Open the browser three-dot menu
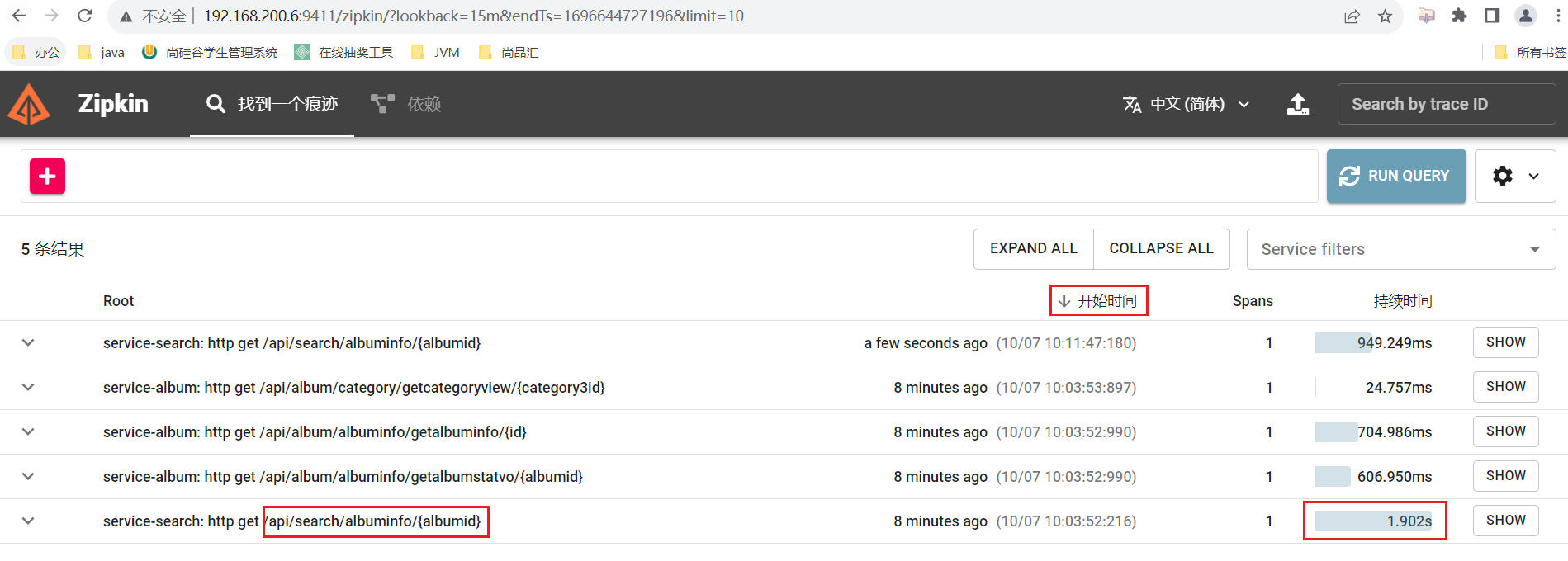The width and height of the screenshot is (1568, 561). (x=1558, y=16)
